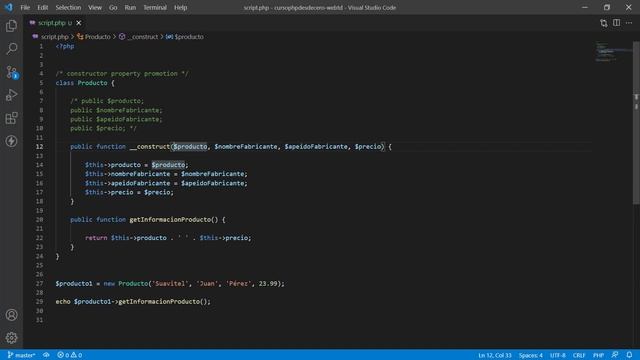Minimize the VS Code window

[x=585, y=7]
